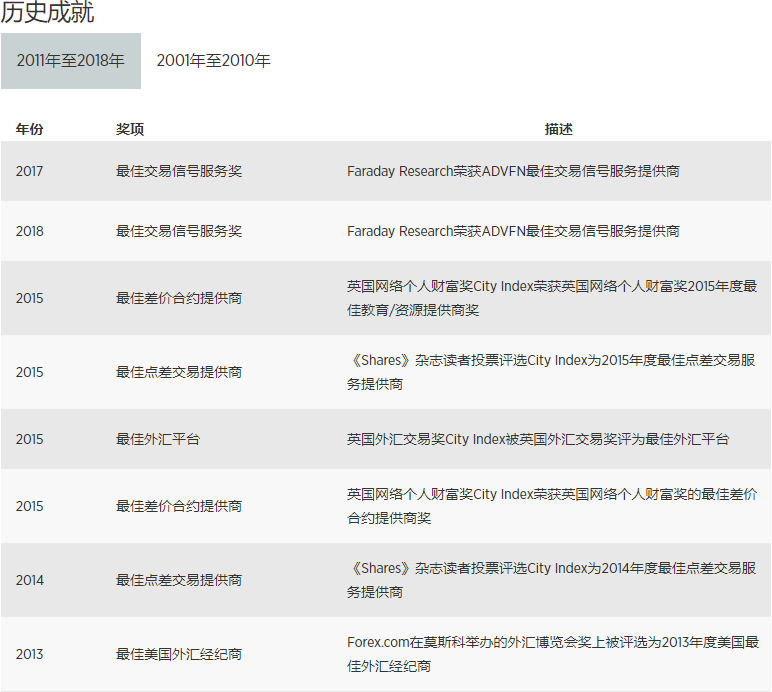Switch to the 2011年至2018年 tab

click(70, 61)
